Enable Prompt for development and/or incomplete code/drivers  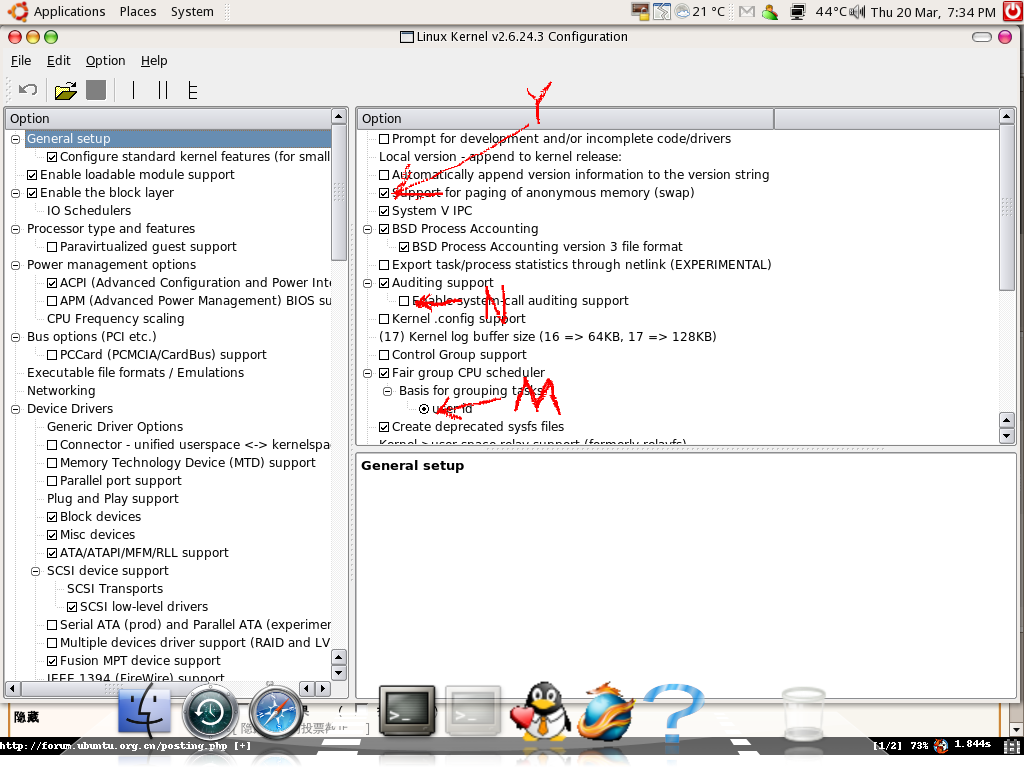(x=384, y=139)
